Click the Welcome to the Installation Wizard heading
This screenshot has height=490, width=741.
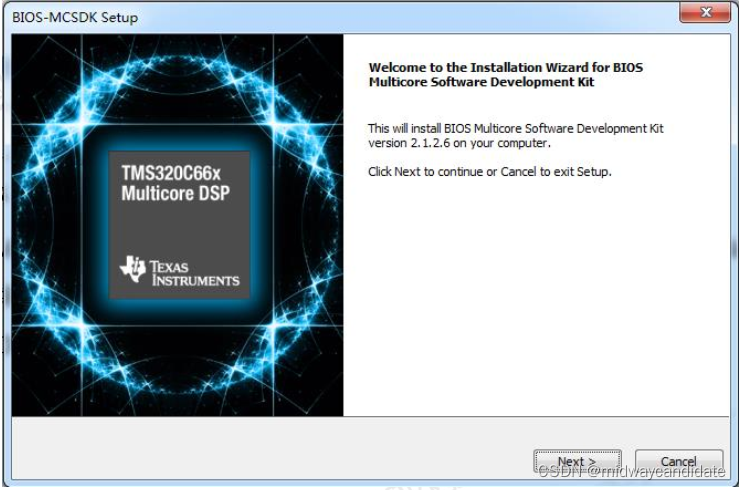coord(506,75)
